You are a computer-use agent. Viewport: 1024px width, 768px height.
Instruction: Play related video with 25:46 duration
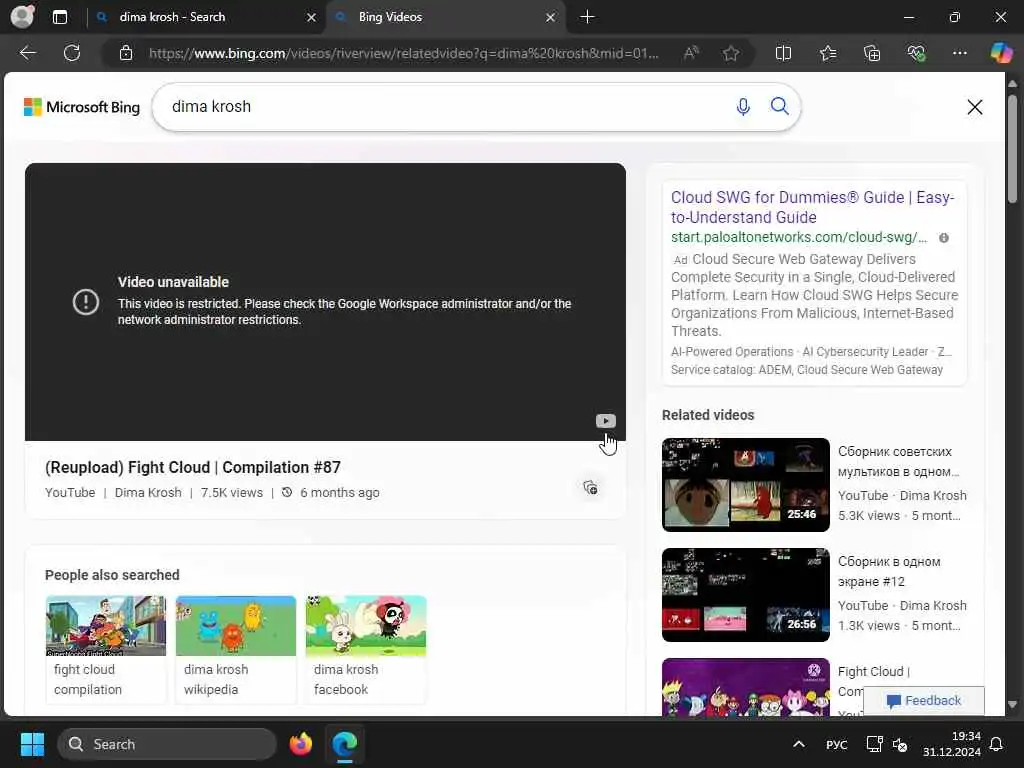tap(745, 485)
